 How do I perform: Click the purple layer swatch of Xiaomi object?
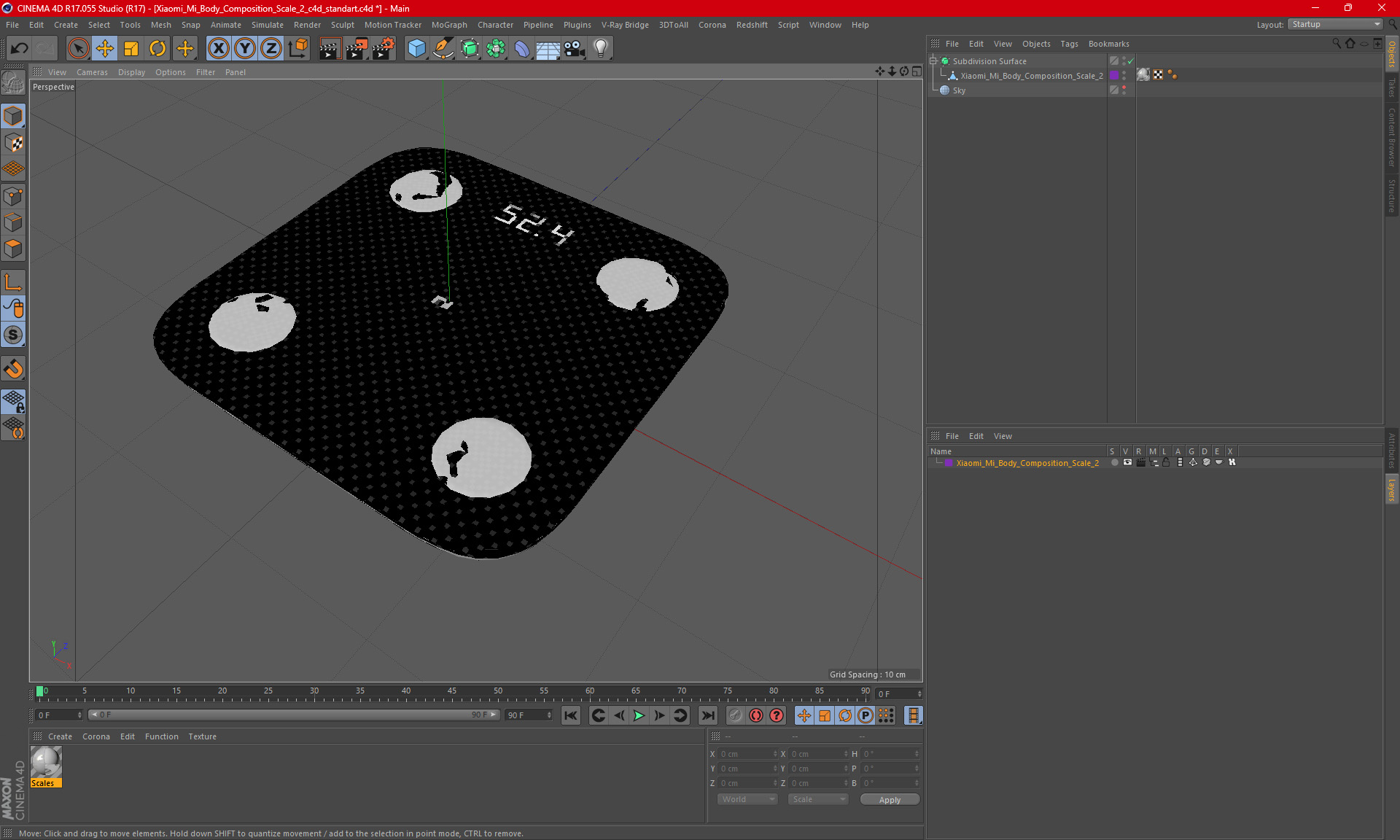click(1114, 76)
